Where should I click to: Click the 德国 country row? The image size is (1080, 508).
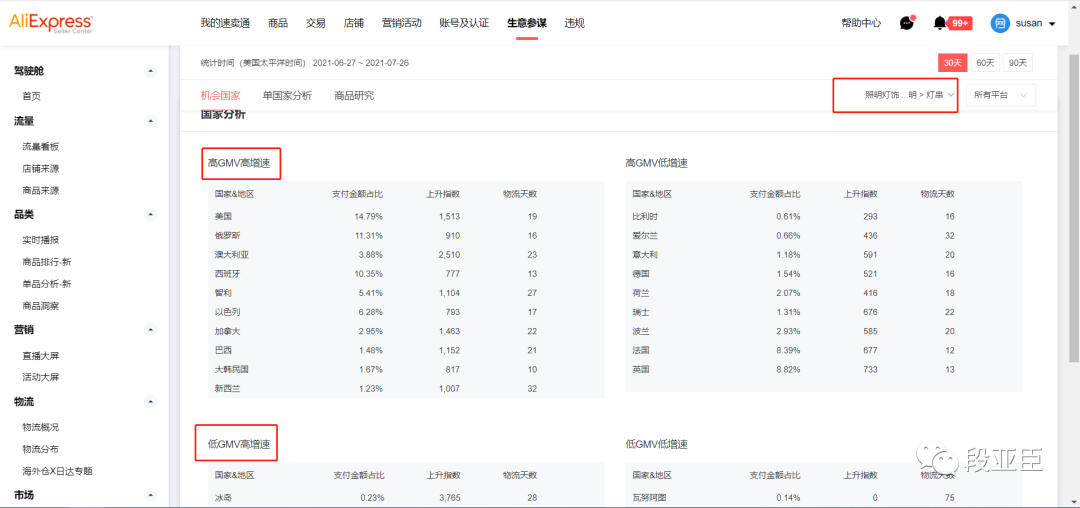824,273
